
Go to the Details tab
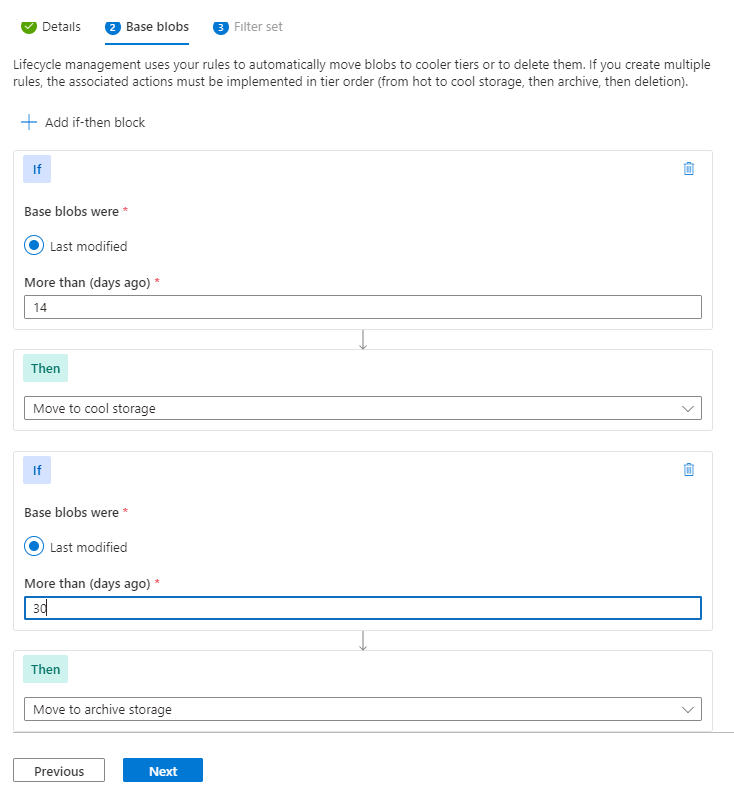click(51, 27)
